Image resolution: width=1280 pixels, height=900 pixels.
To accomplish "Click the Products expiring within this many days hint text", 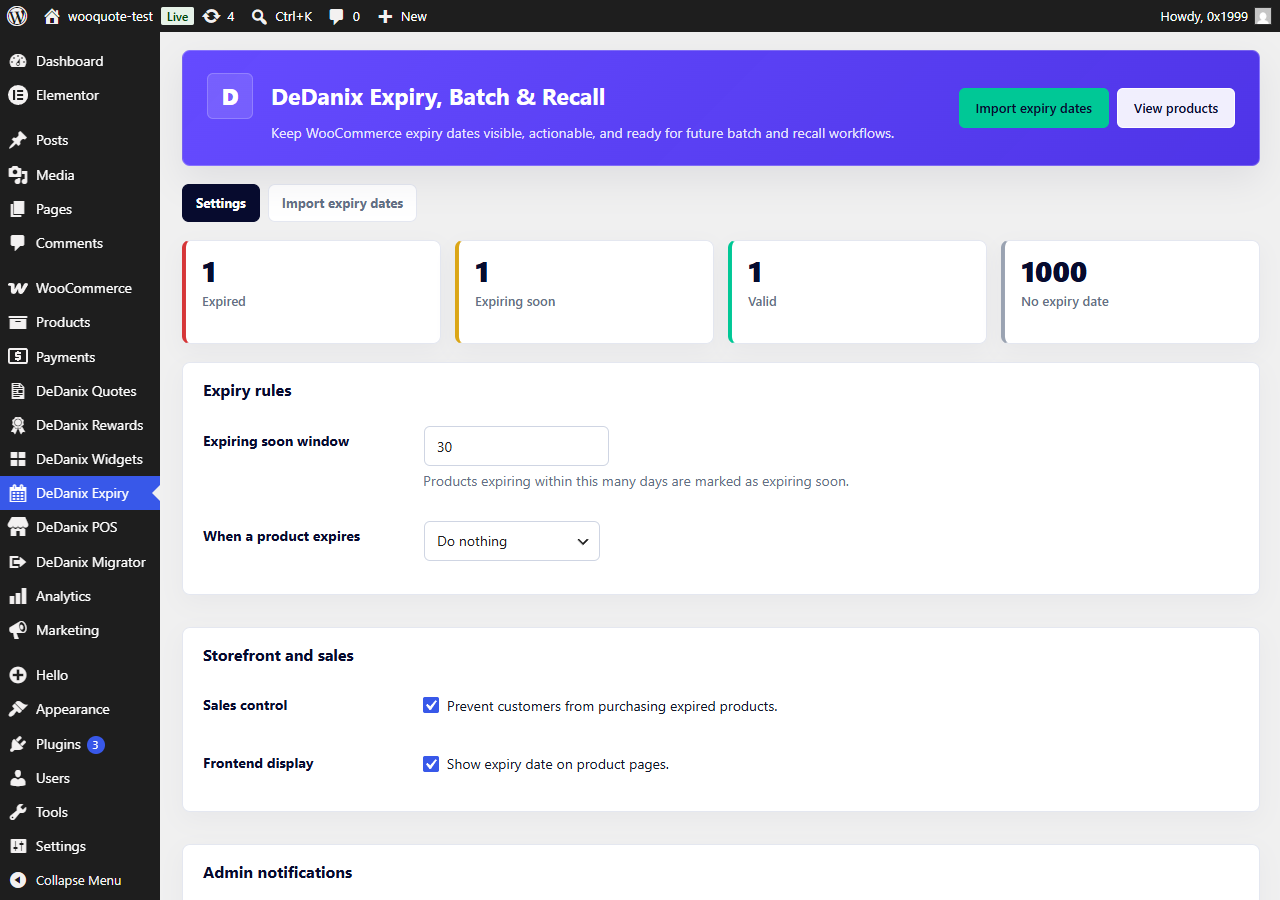I will pos(636,481).
